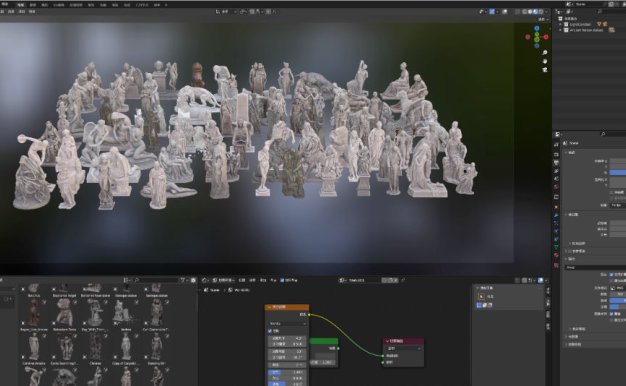Click the node editor pin icon
Screen dimensions: 626x386
tap(403, 280)
